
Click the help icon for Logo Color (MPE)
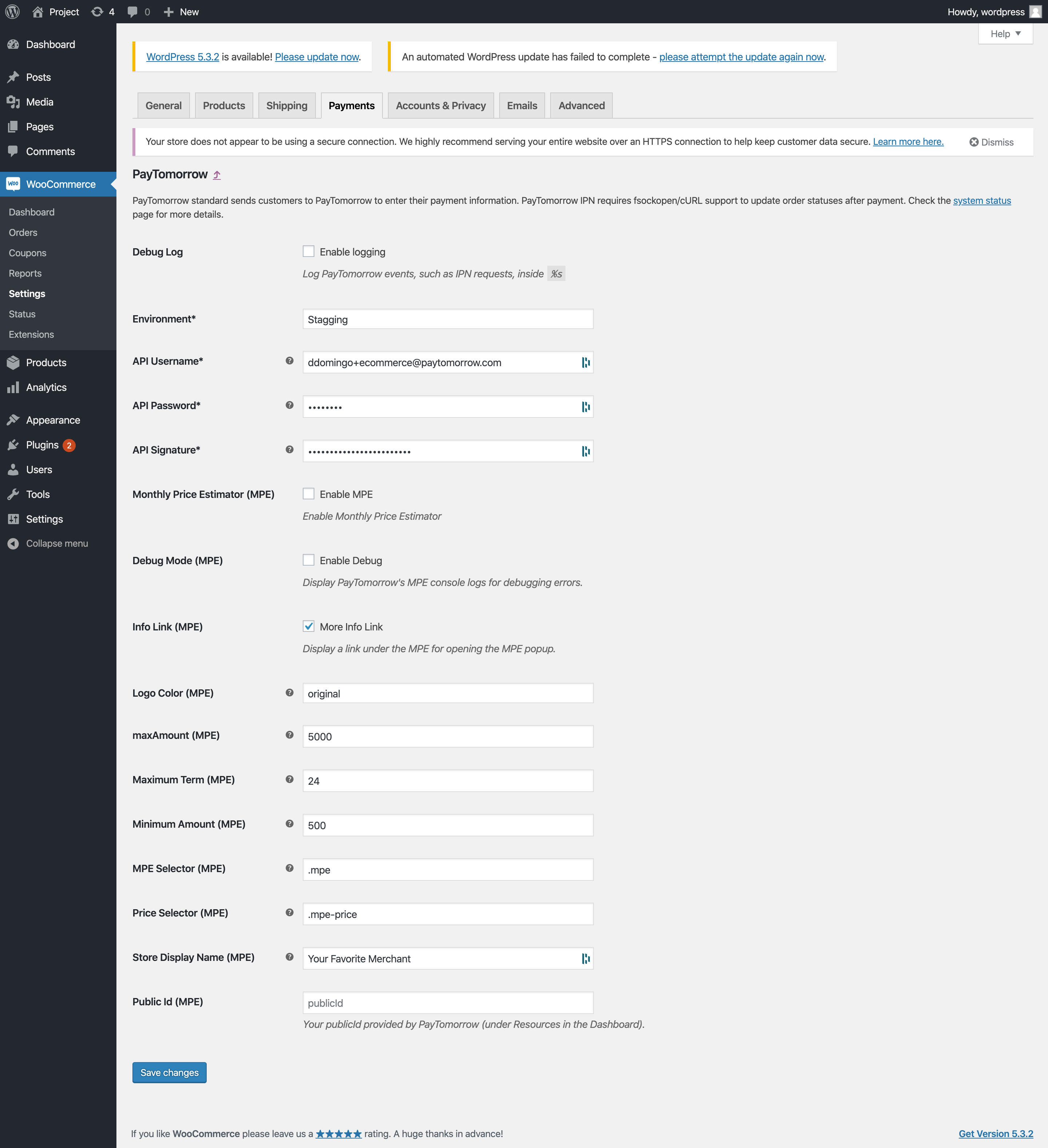coord(290,692)
